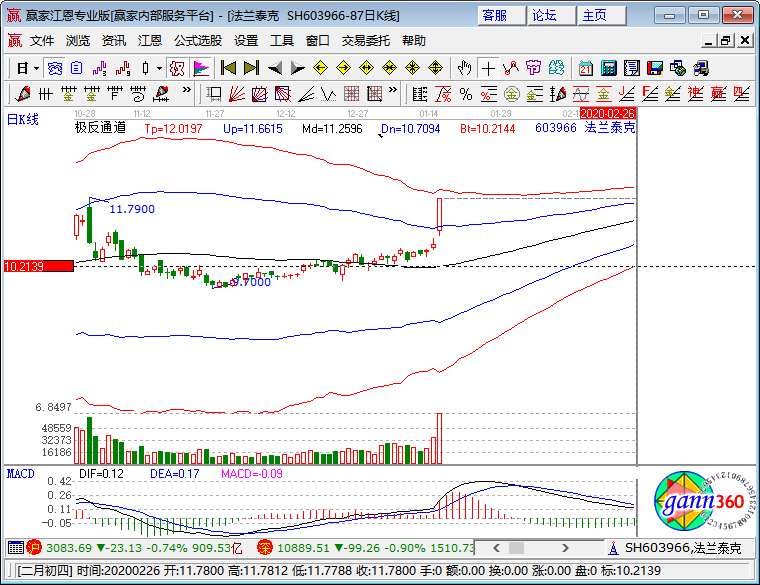Click the status bar scrollbar thumb
760x585 pixels.
[516, 548]
